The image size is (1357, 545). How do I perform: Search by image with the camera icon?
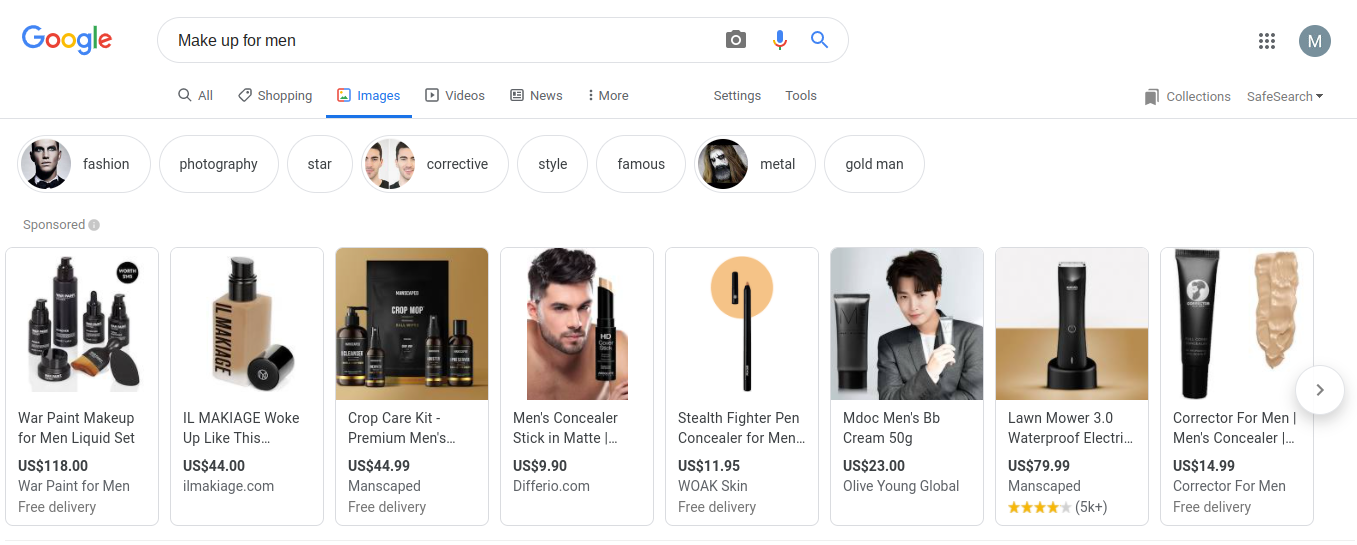click(736, 40)
